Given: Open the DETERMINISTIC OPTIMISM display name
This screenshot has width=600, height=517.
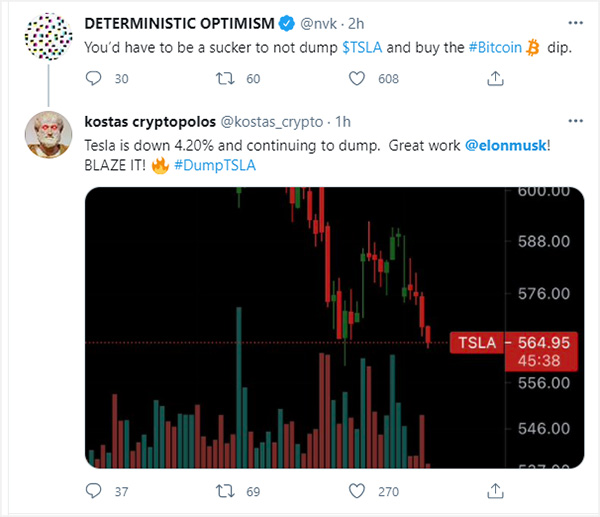Looking at the screenshot, I should click(179, 24).
